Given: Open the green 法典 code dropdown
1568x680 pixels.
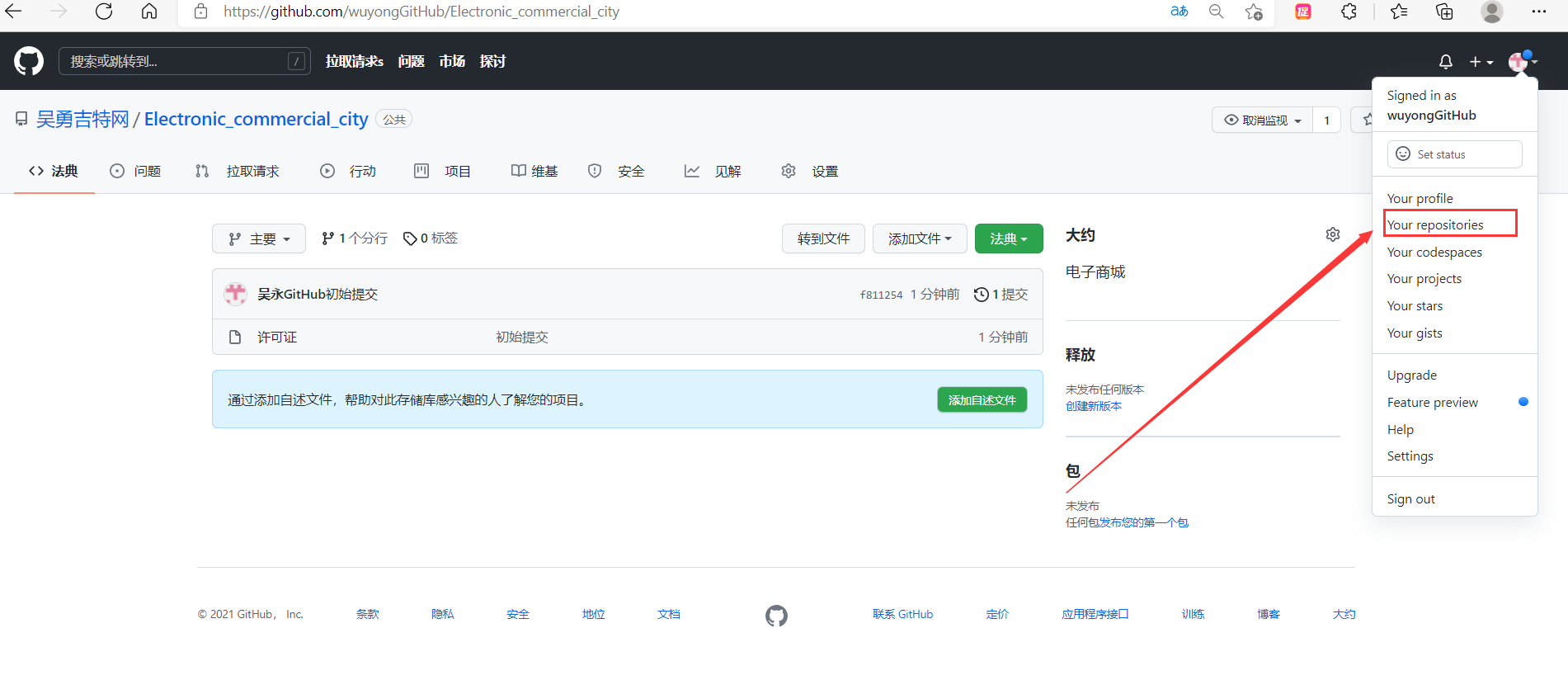Looking at the screenshot, I should coord(1009,238).
